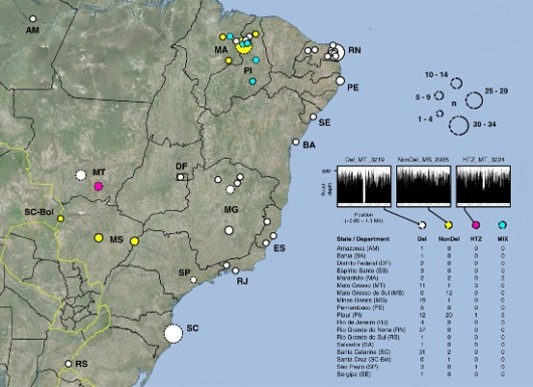Select the cyan MIX legend circle

pyautogui.click(x=502, y=225)
